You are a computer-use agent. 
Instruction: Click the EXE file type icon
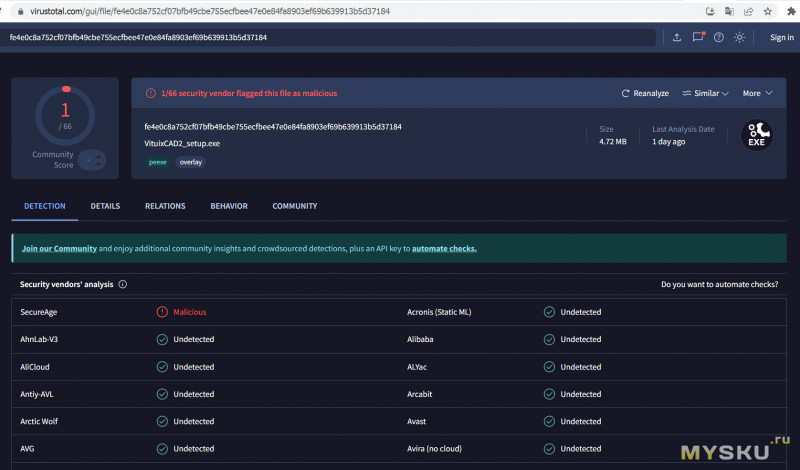click(x=756, y=135)
